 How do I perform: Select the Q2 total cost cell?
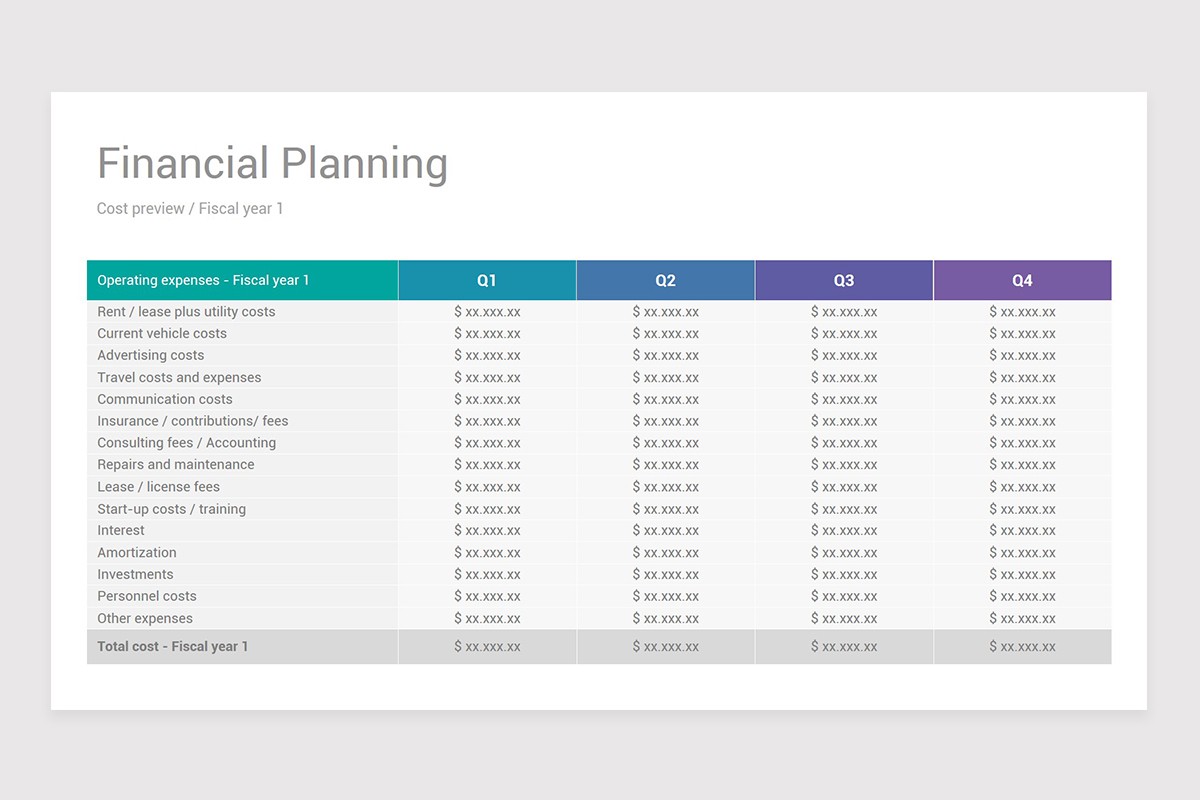(665, 646)
